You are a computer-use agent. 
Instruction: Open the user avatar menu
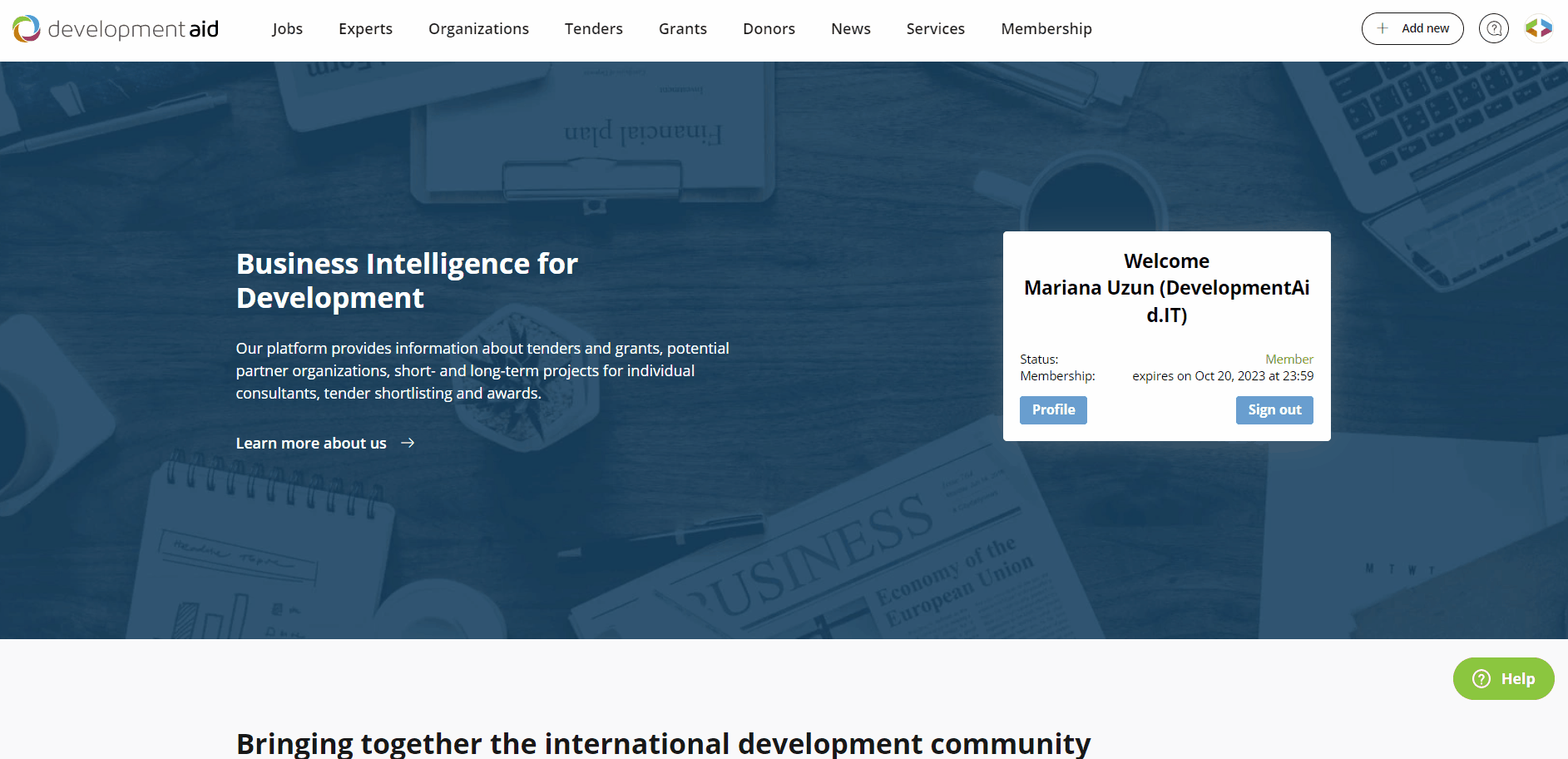pyautogui.click(x=1538, y=28)
